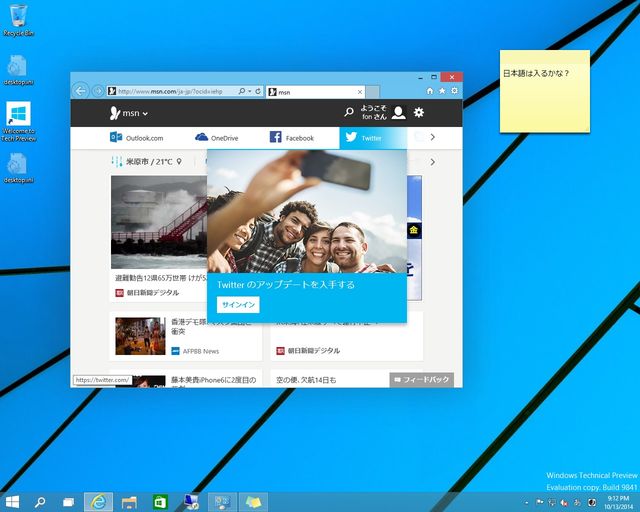
Task: Click the weather location pin icon
Action: tap(179, 162)
